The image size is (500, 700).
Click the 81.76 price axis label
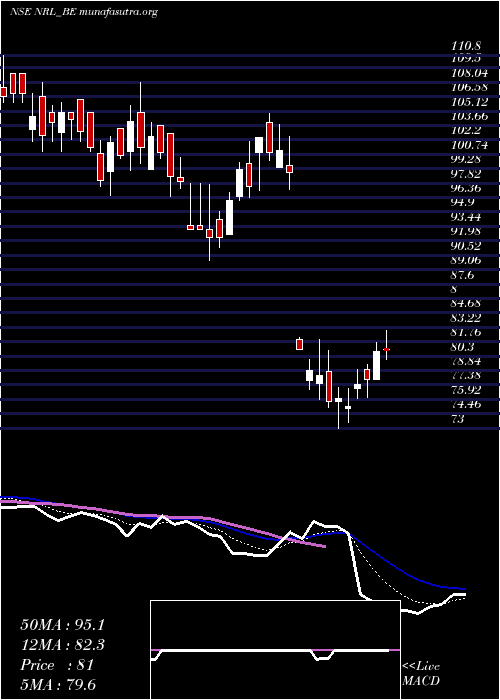(468, 333)
